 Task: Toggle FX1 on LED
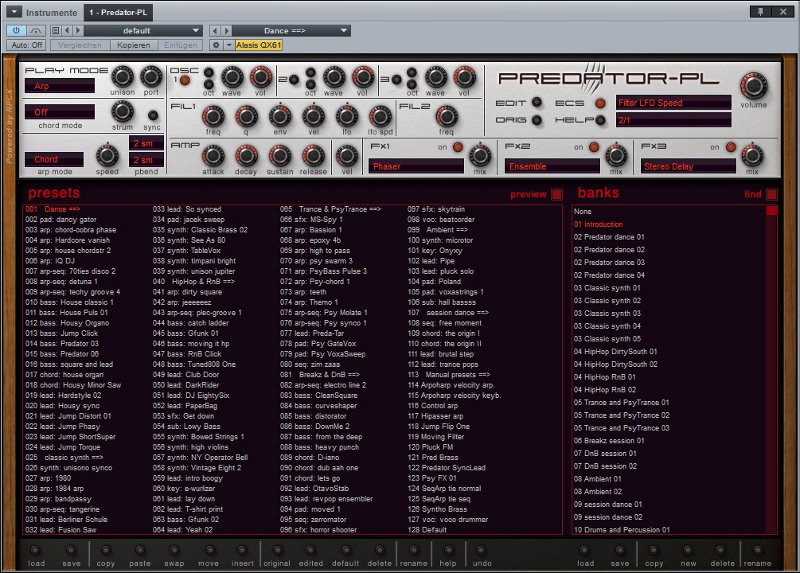click(458, 147)
